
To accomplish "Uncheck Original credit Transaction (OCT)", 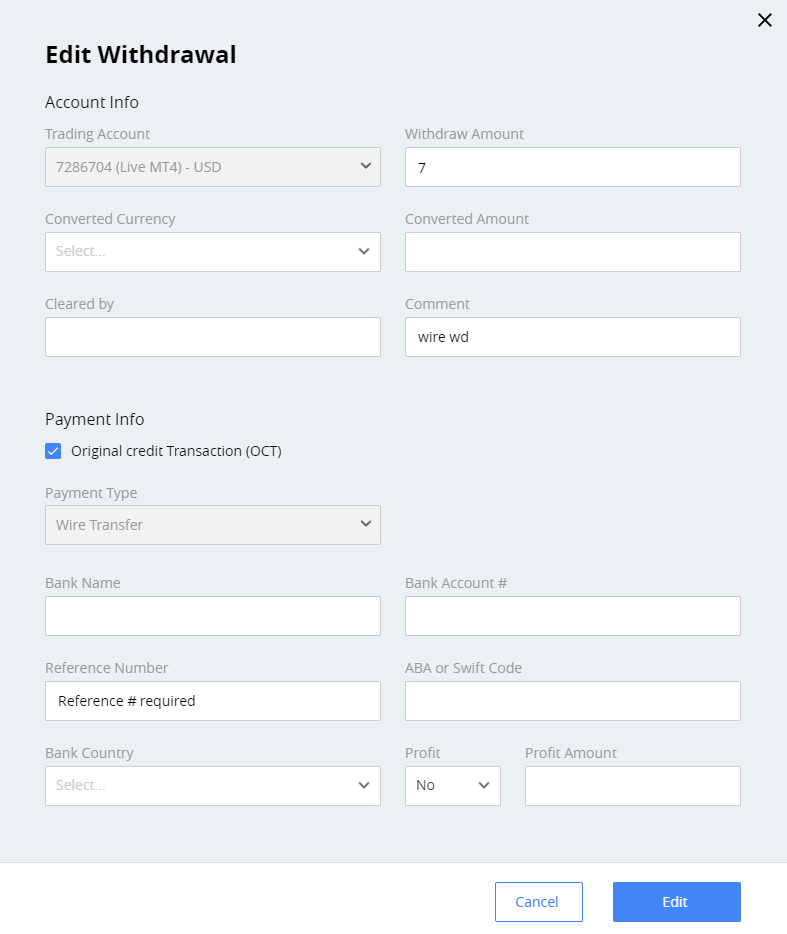I will coord(53,451).
